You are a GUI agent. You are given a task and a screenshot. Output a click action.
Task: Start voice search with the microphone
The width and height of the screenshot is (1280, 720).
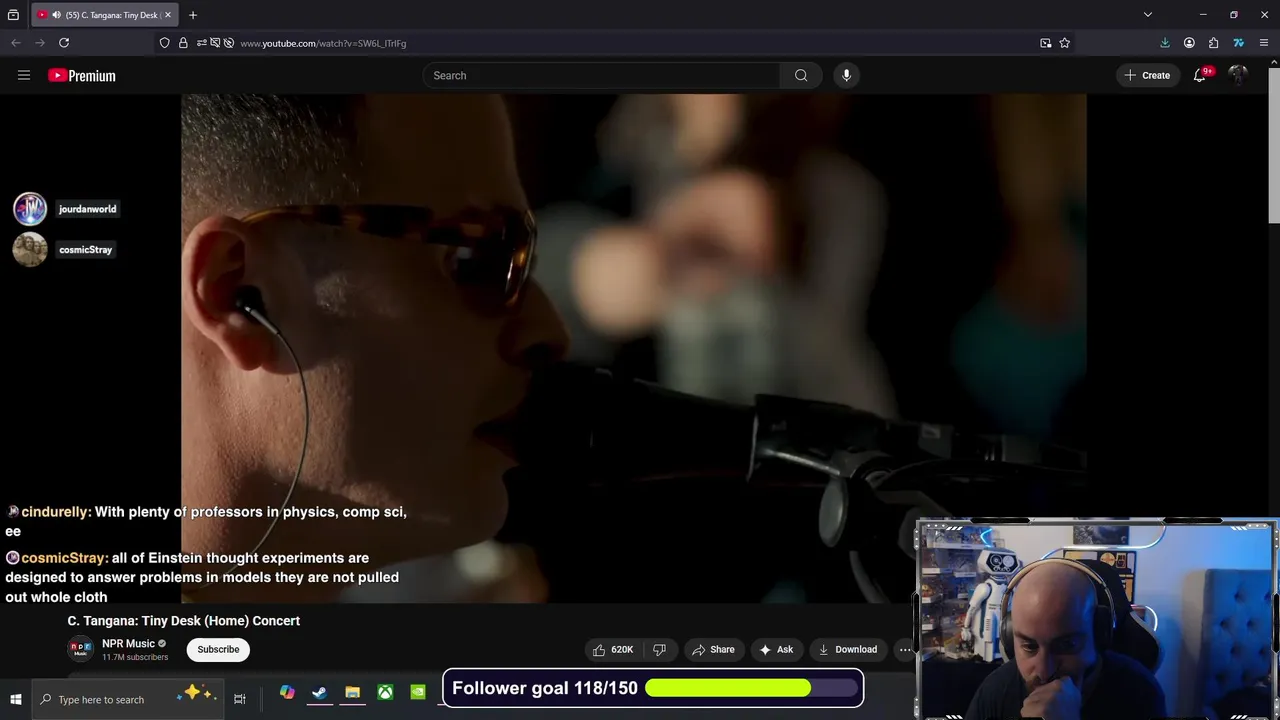(x=846, y=75)
